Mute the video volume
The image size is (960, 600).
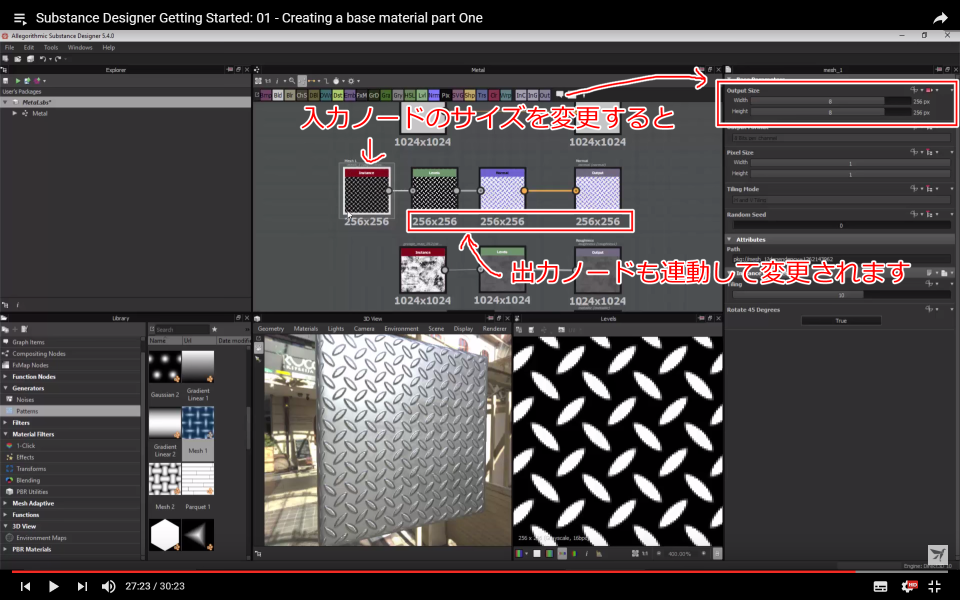pyautogui.click(x=108, y=586)
